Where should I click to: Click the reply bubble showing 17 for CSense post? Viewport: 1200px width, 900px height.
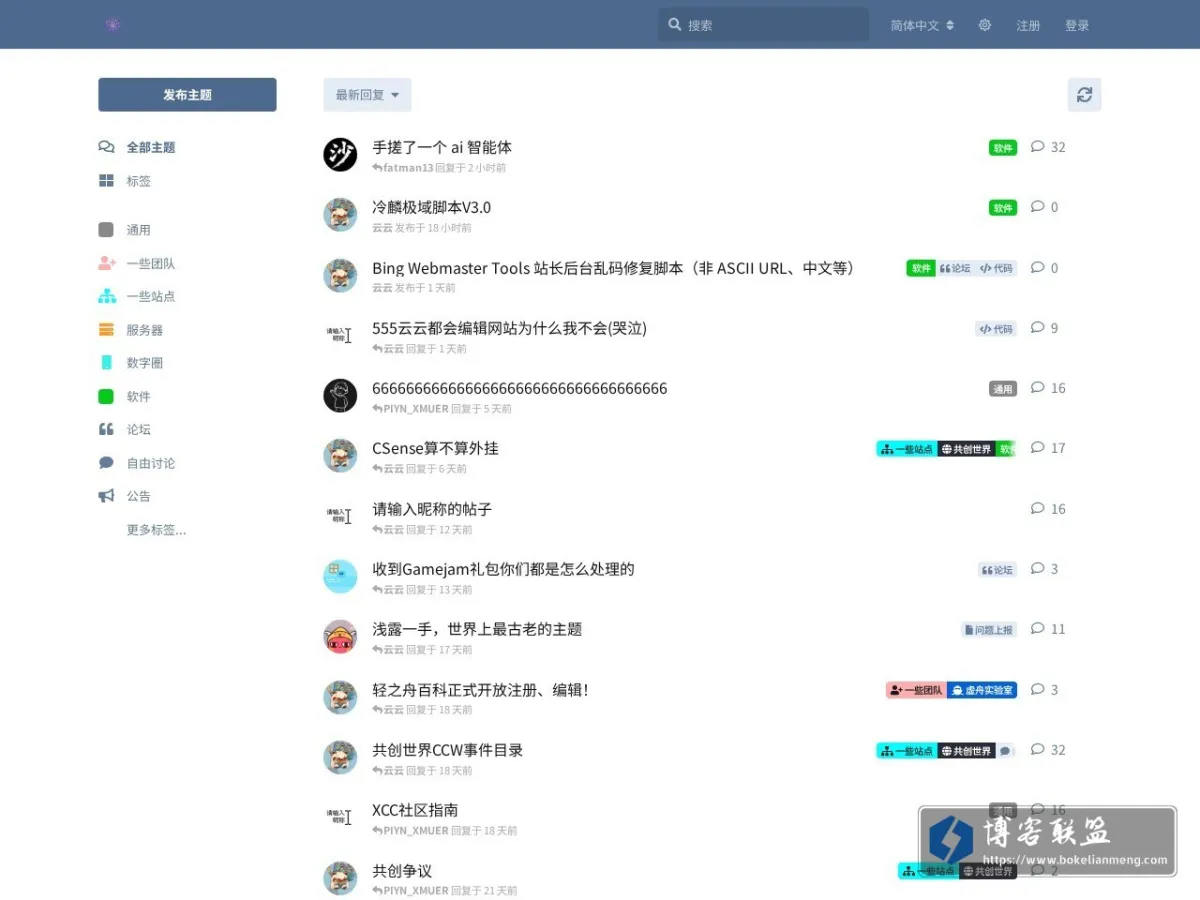point(1037,448)
